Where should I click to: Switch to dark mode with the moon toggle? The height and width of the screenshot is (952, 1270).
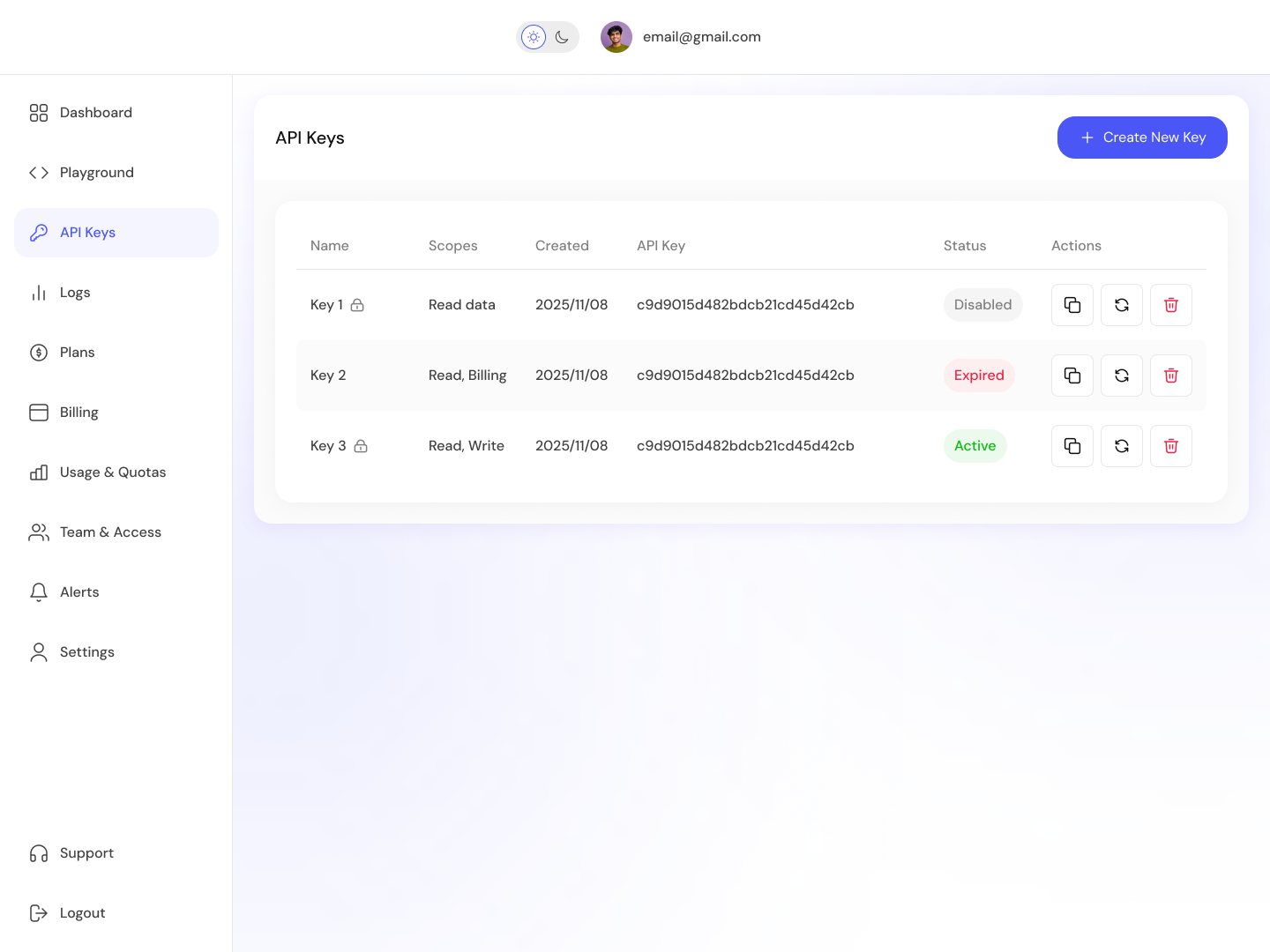(x=562, y=37)
